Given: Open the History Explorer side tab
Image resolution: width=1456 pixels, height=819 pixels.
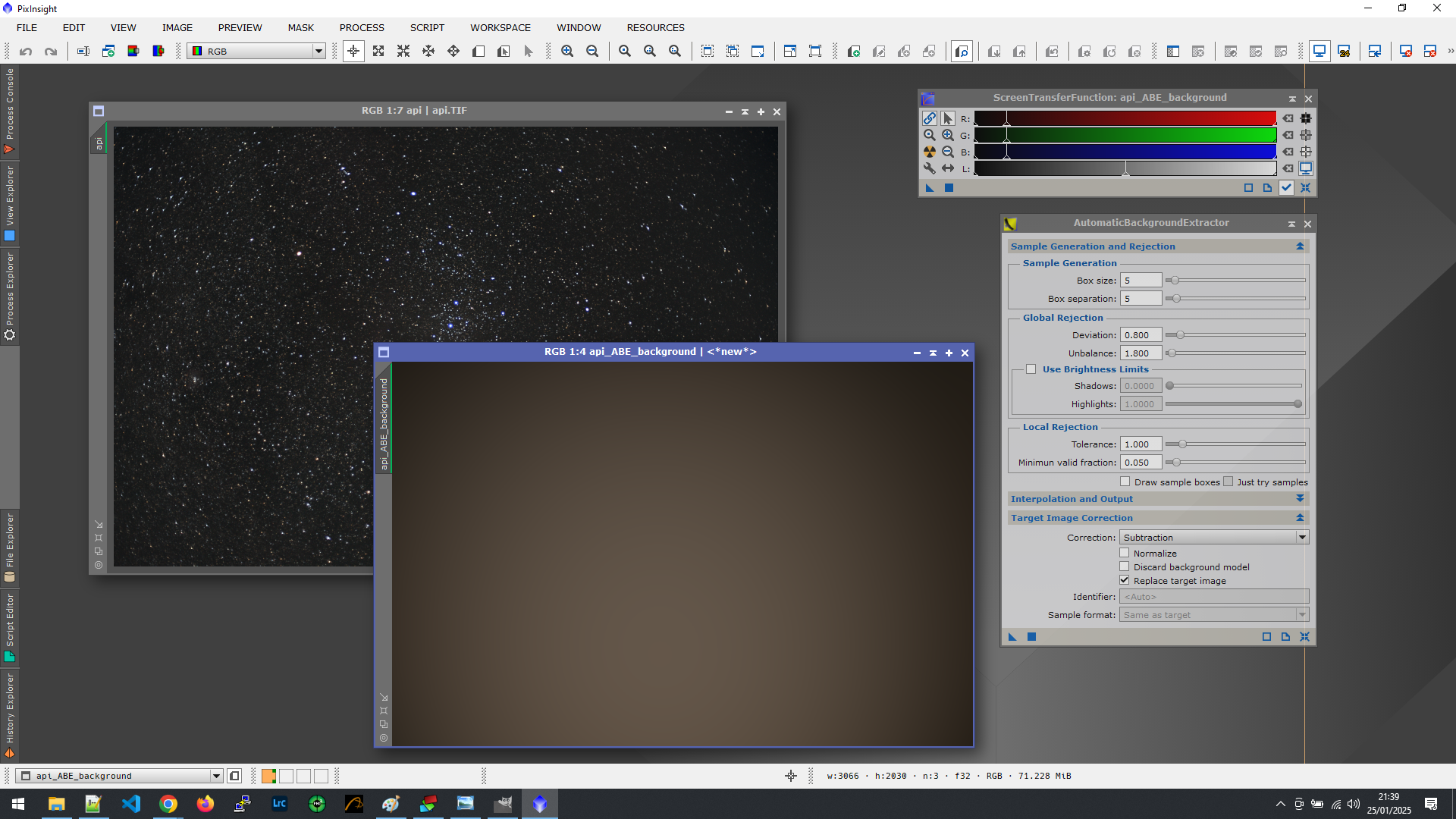Looking at the screenshot, I should pyautogui.click(x=9, y=716).
